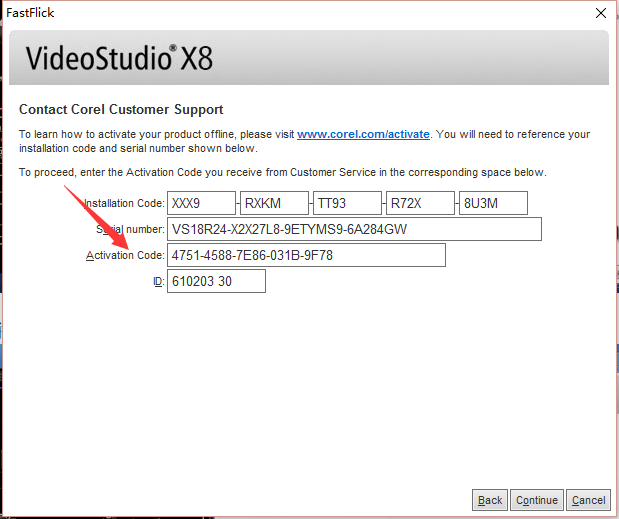
Task: Go back with the Back button
Action: [x=490, y=500]
